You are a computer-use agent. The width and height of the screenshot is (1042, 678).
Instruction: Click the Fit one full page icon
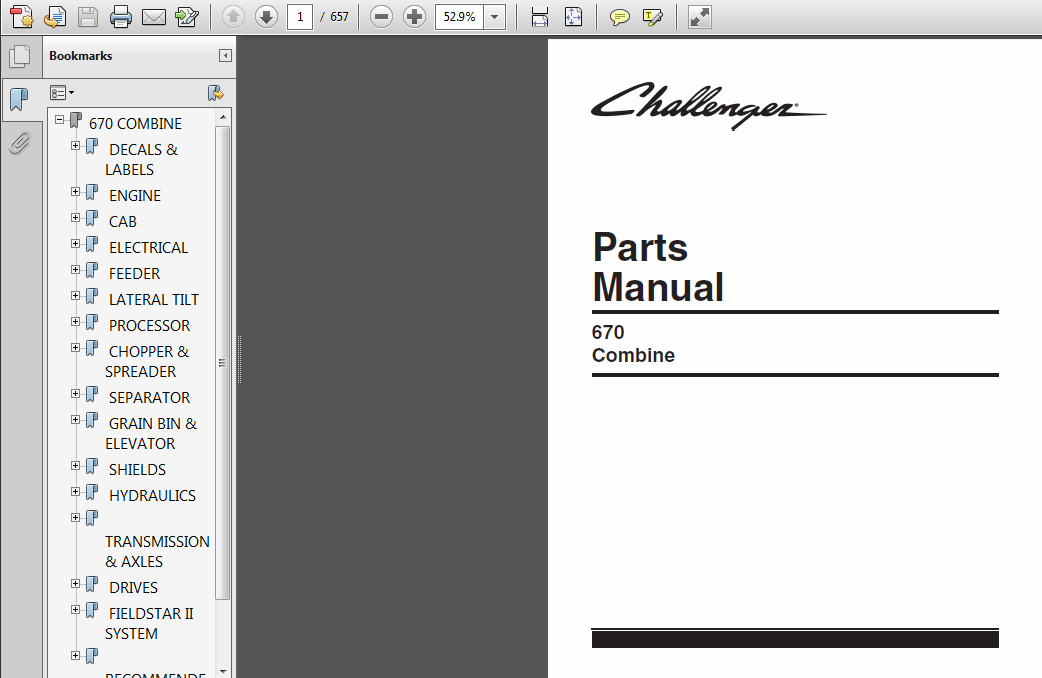(x=573, y=17)
